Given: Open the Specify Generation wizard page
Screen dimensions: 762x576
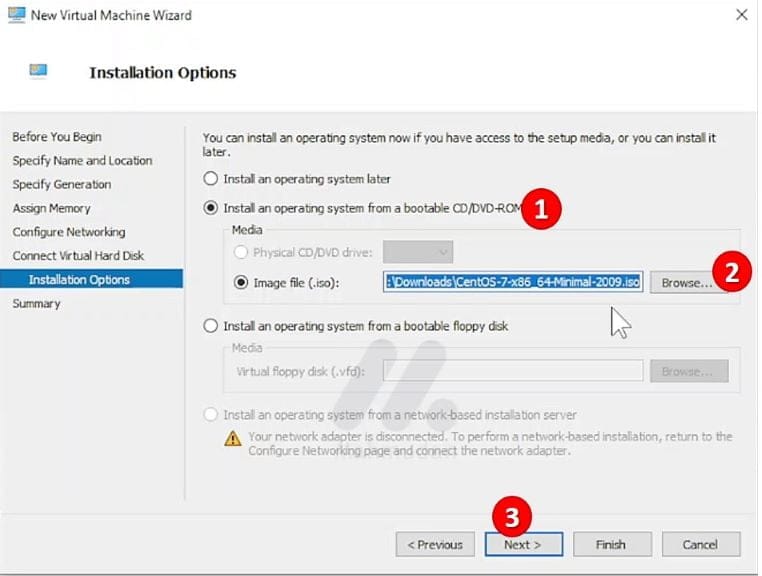Looking at the screenshot, I should point(62,185).
